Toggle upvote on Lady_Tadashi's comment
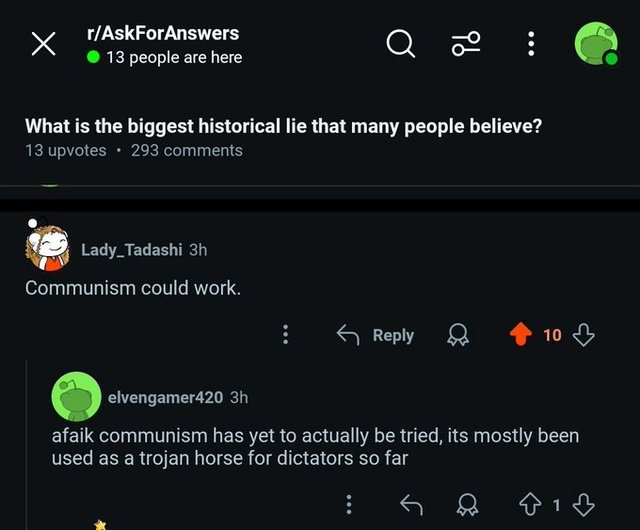Viewport: 640px width, 530px height. [x=520, y=335]
